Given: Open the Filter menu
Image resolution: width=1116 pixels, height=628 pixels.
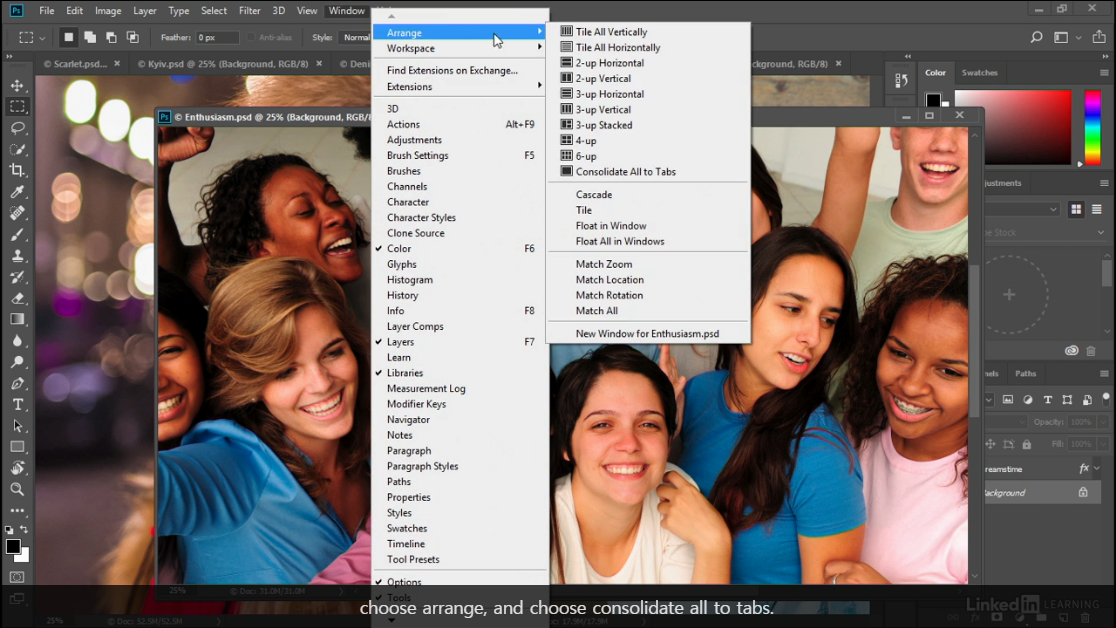Looking at the screenshot, I should [249, 11].
